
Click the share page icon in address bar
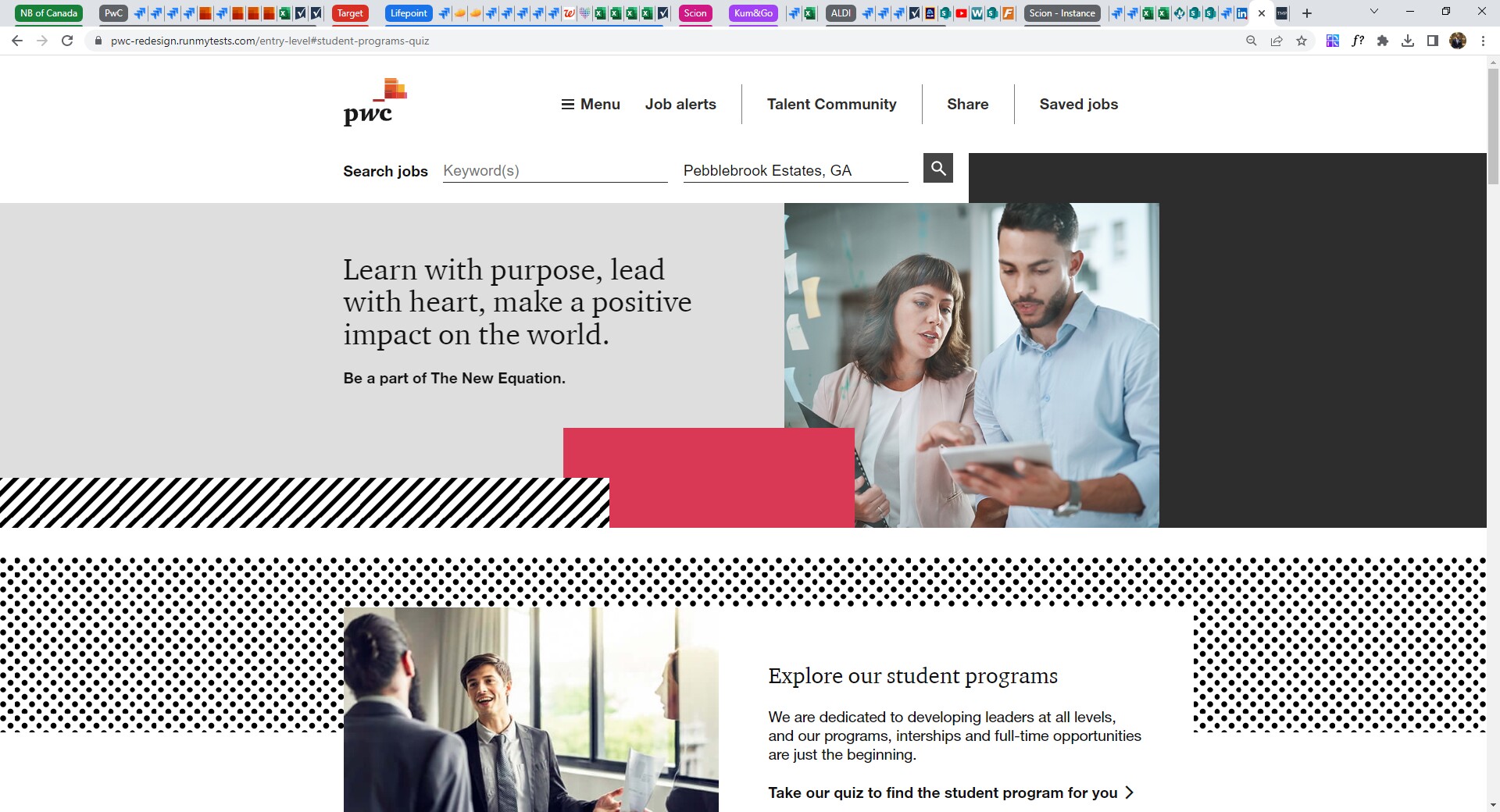click(x=1277, y=41)
